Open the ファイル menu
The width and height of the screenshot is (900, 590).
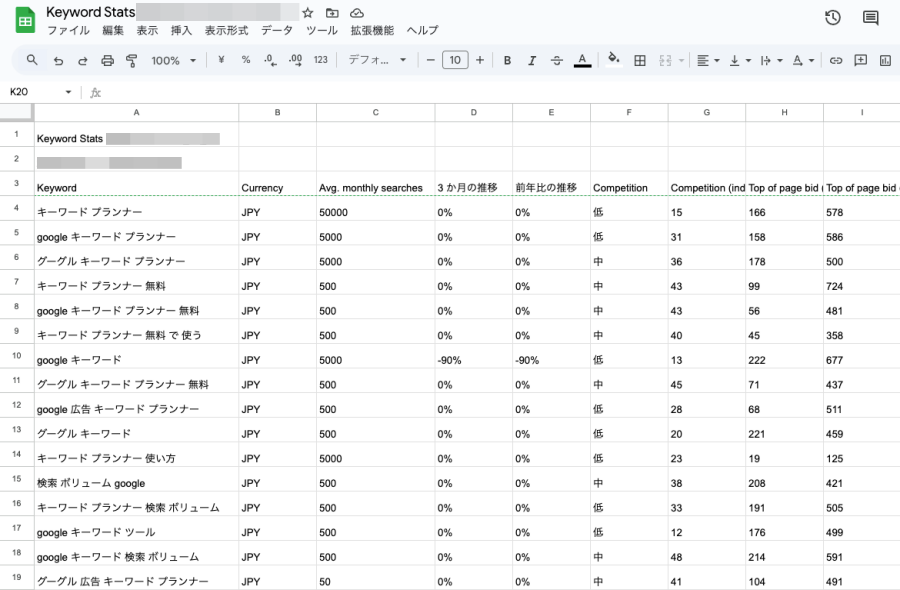point(68,30)
